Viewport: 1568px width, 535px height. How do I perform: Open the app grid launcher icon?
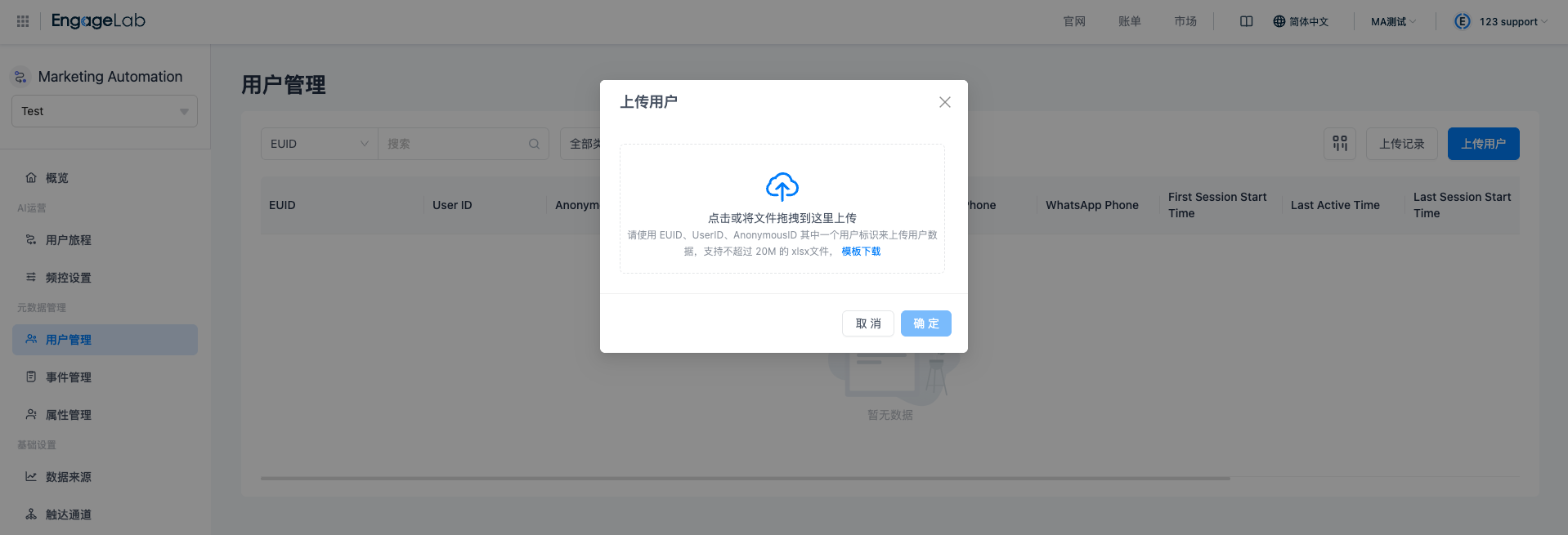point(23,21)
